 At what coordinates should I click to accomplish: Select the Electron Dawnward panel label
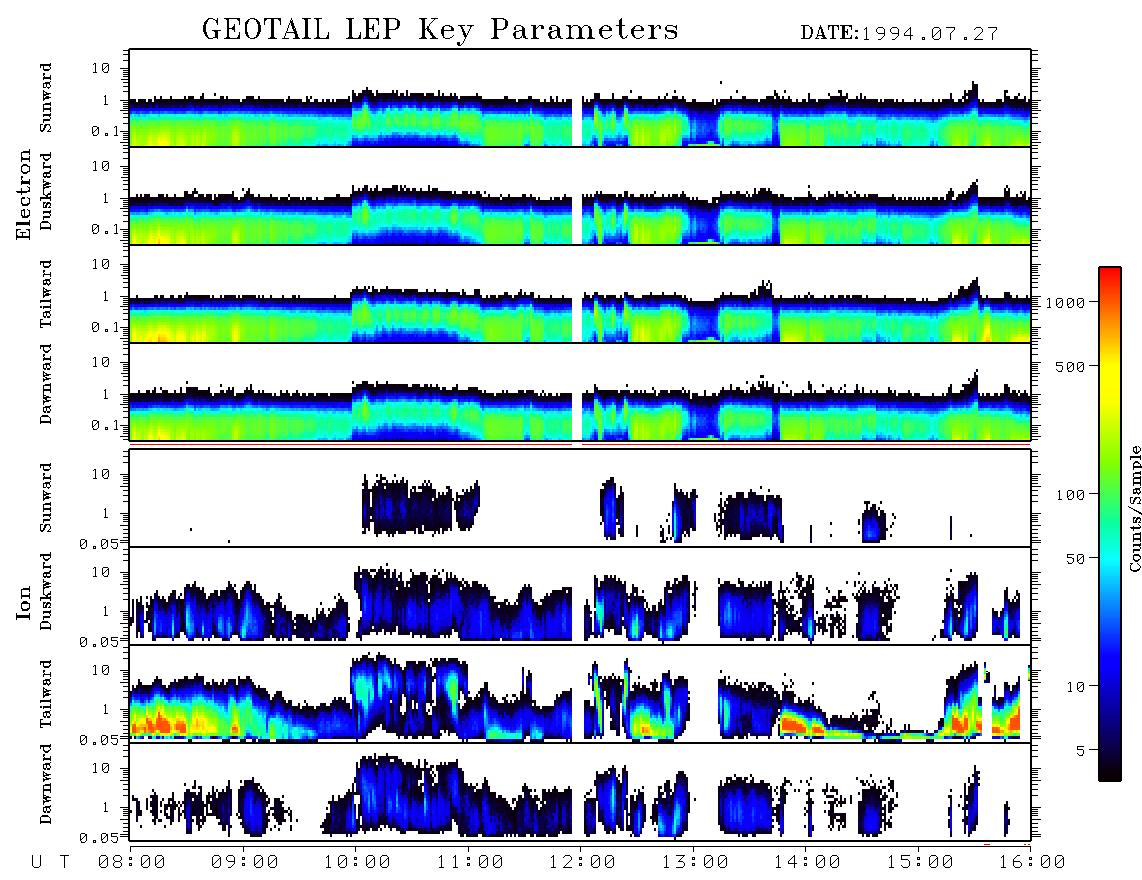46,384
